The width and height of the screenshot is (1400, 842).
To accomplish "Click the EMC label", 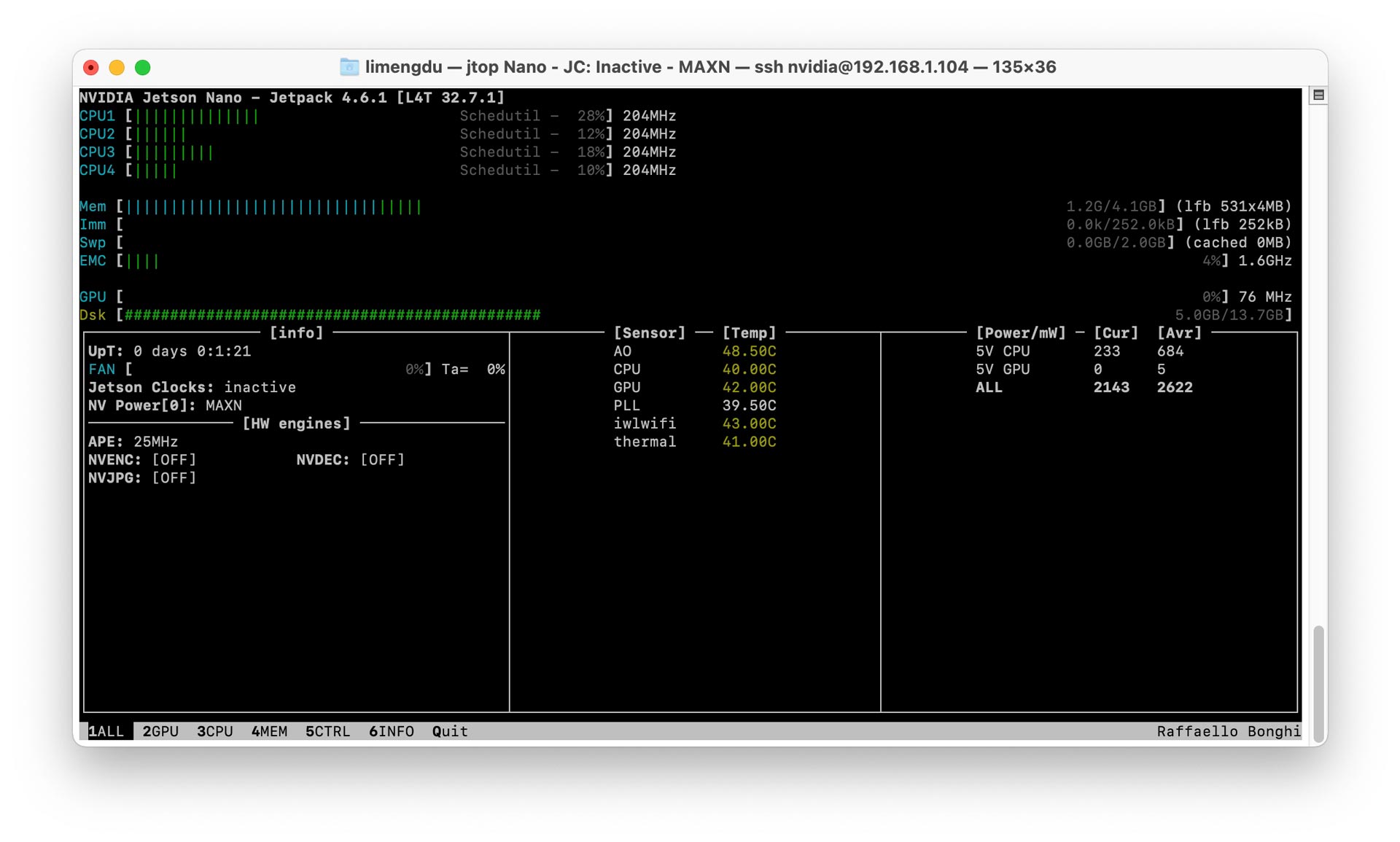I will 93,261.
